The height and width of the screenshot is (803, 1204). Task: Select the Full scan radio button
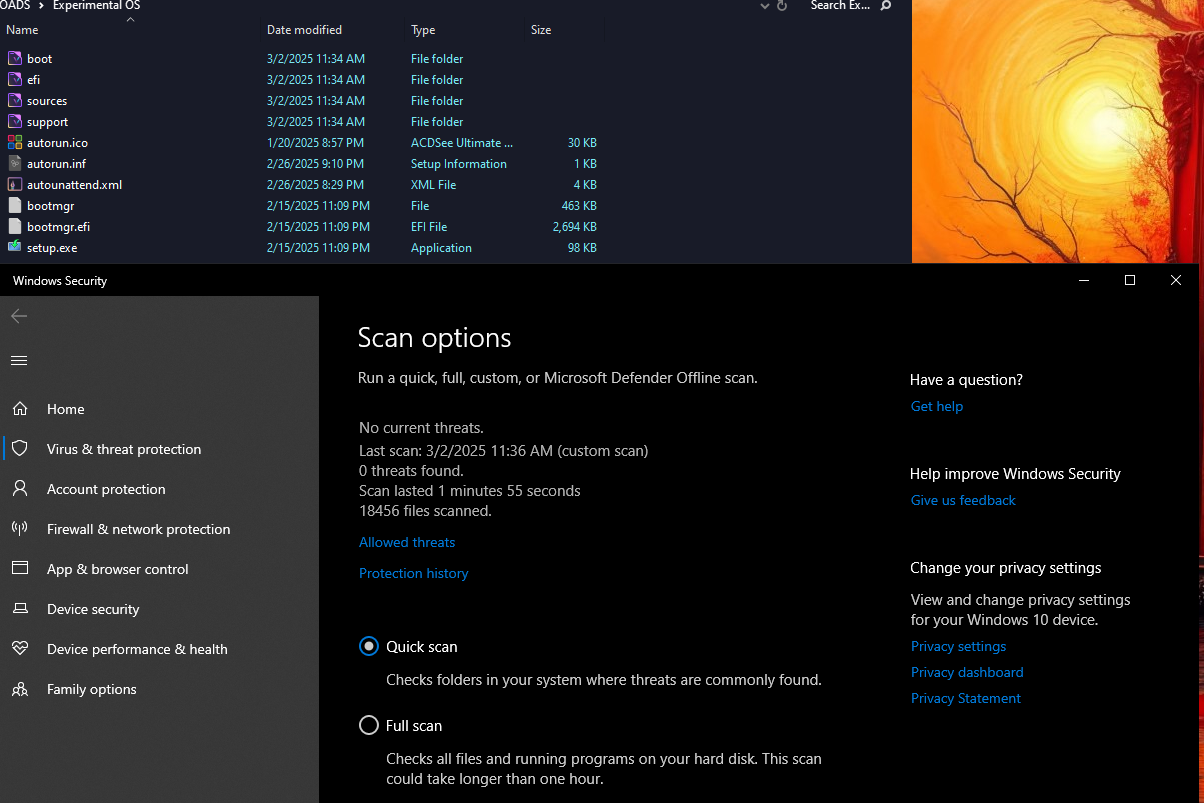[369, 726]
